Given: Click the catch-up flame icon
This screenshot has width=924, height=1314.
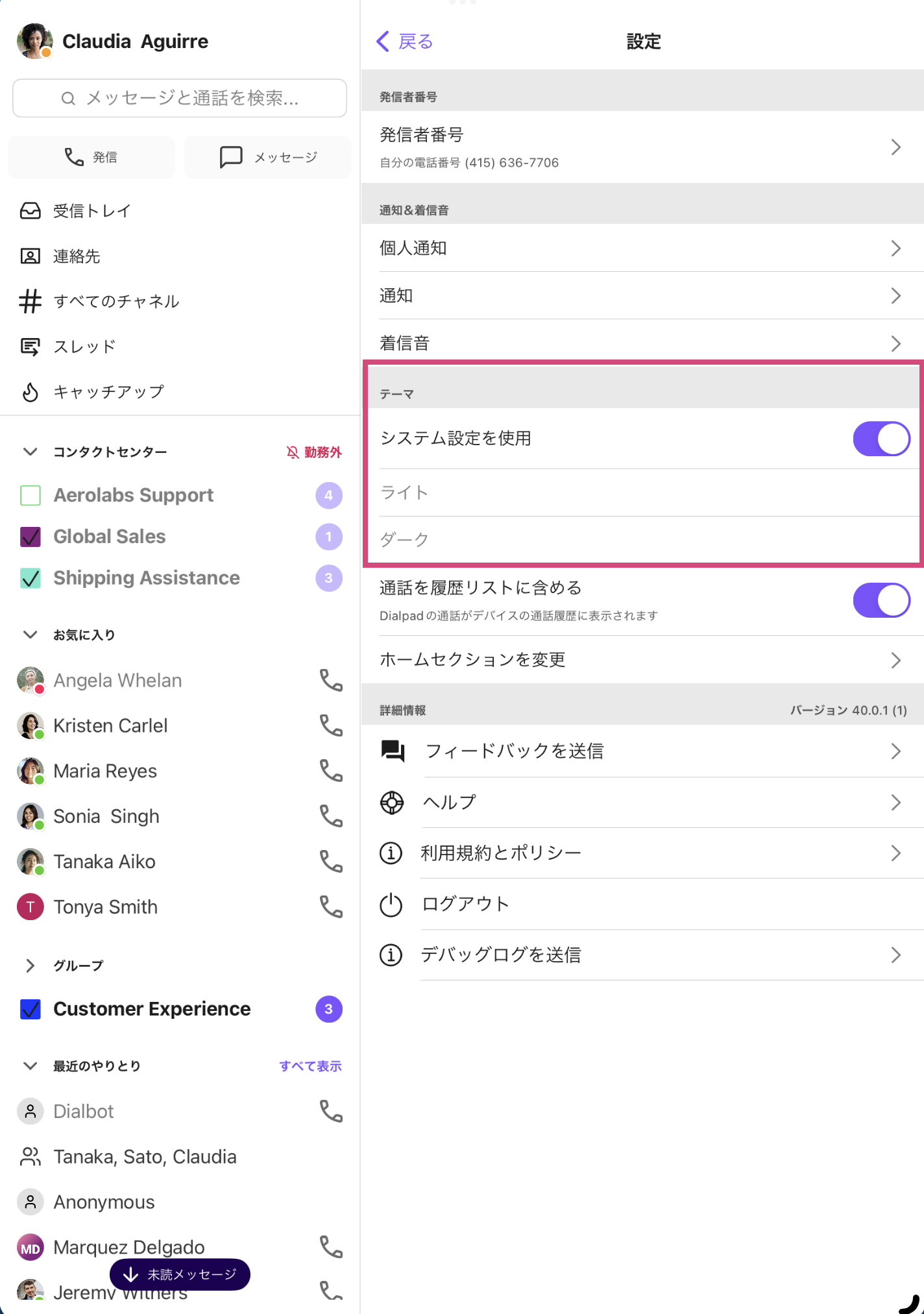Looking at the screenshot, I should pos(30,392).
